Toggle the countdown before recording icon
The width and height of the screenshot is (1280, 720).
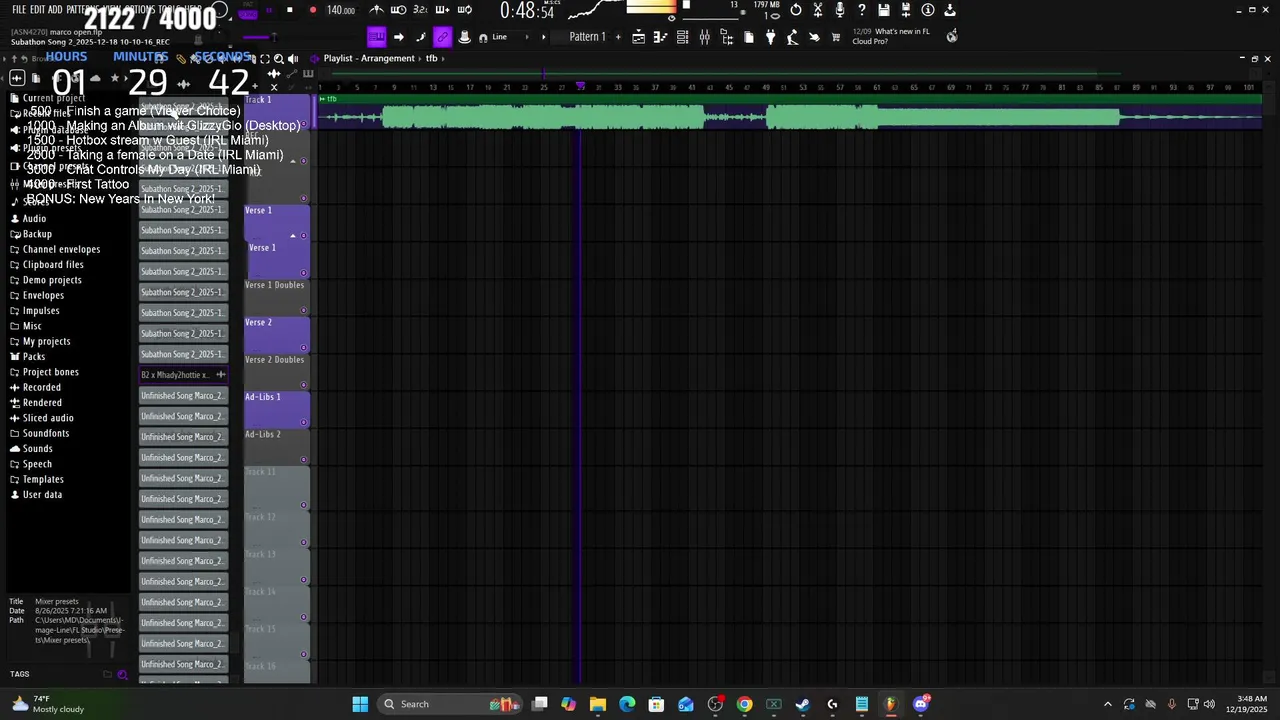[420, 10]
